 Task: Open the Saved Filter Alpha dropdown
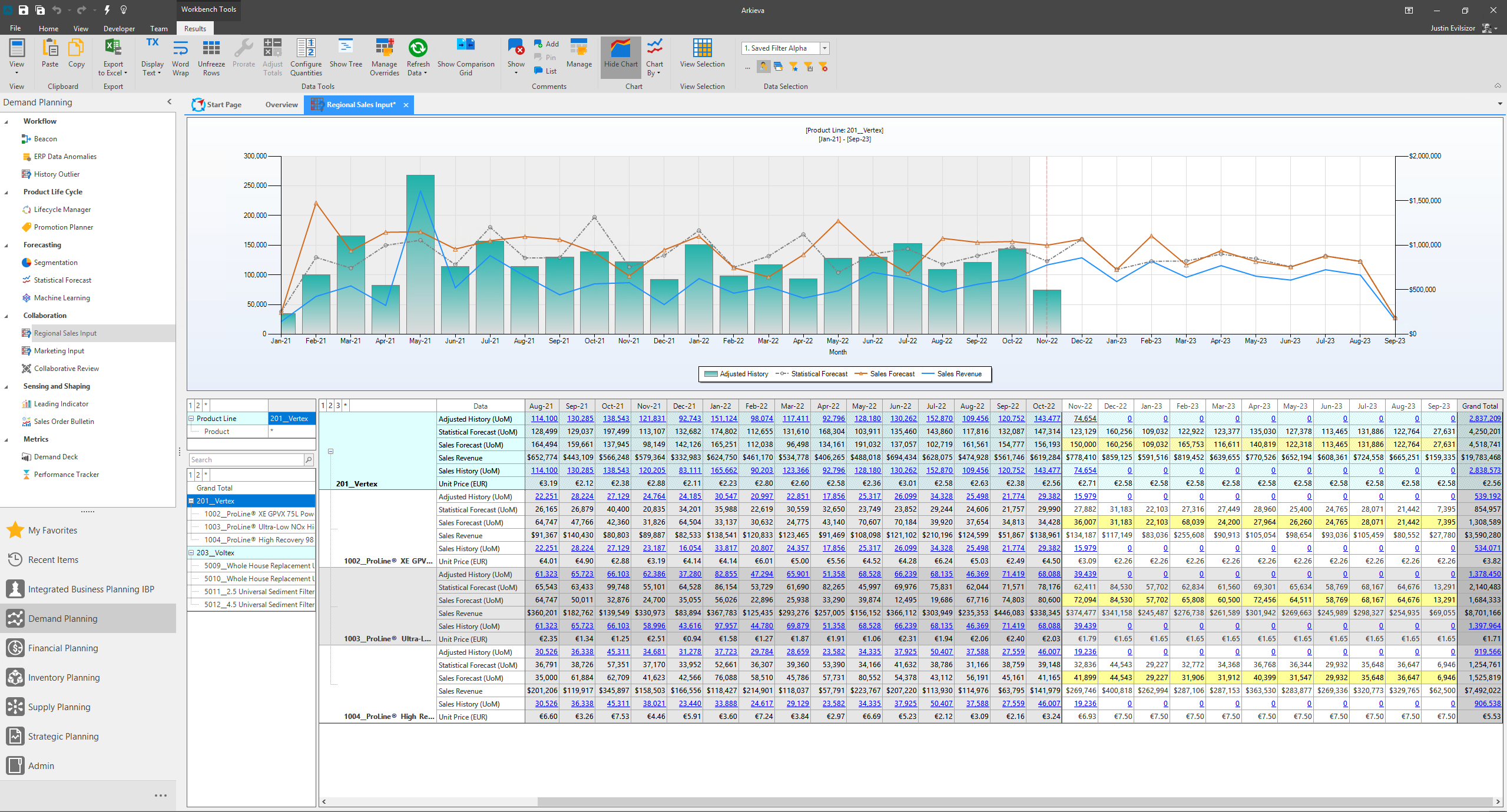pos(825,48)
